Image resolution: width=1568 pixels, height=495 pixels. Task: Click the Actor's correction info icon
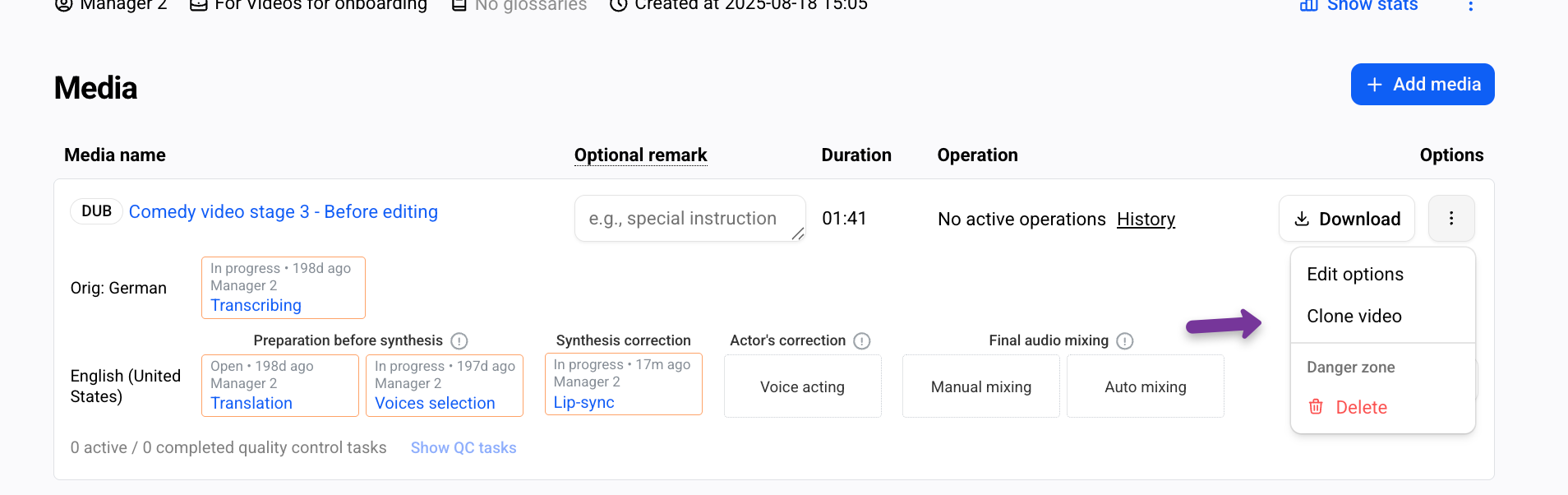(x=862, y=340)
